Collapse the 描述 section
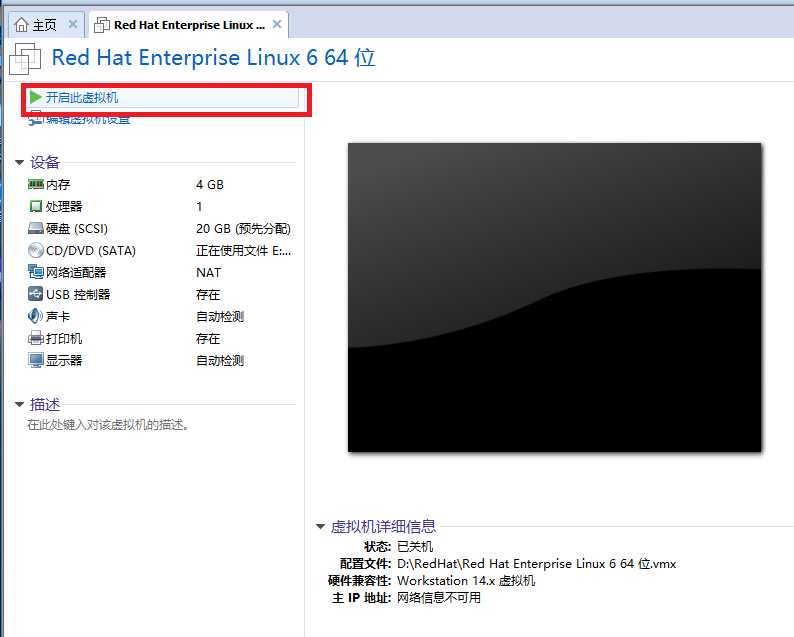This screenshot has width=794, height=637. tap(20, 404)
